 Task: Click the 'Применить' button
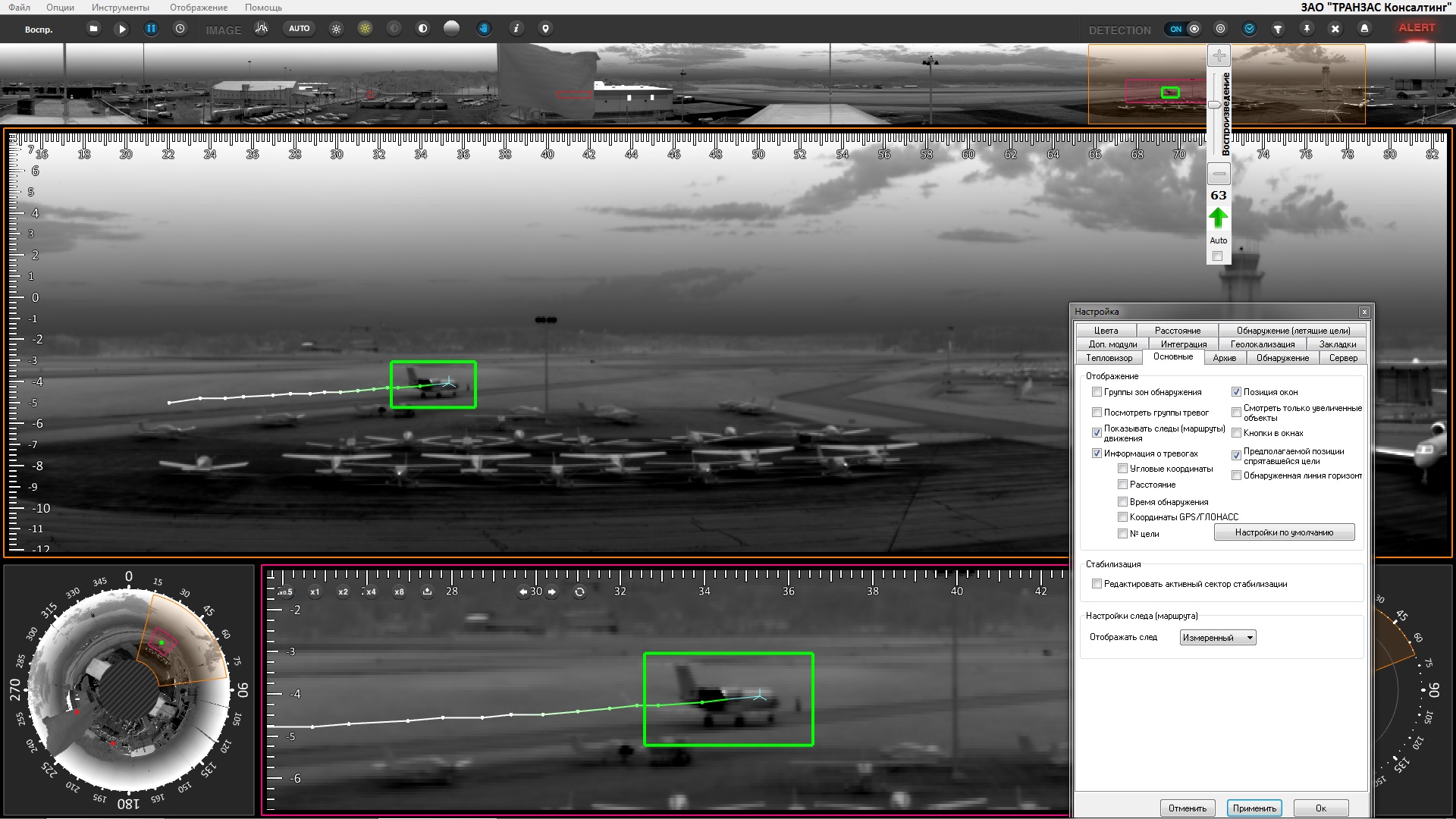1254,808
